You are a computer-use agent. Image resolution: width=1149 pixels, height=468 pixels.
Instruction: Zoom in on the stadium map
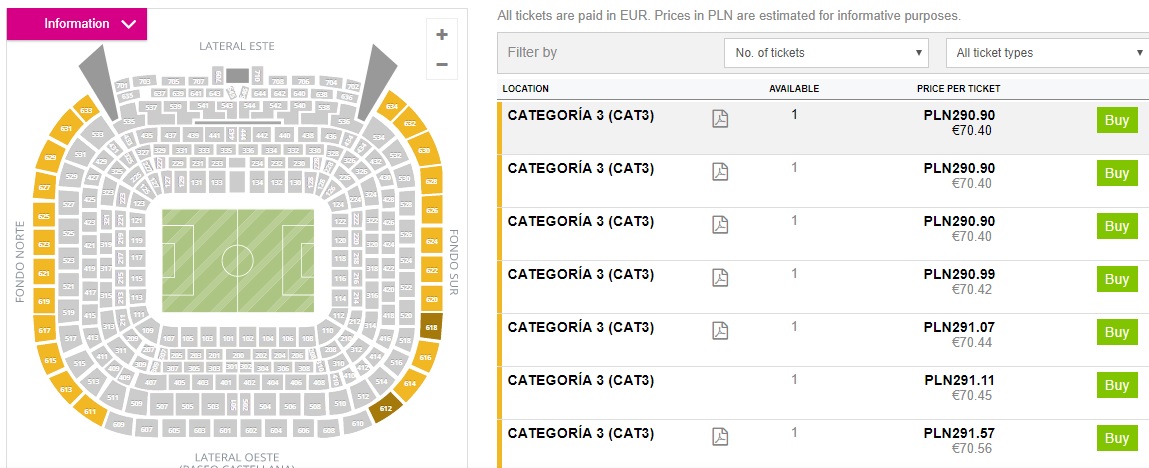(442, 34)
